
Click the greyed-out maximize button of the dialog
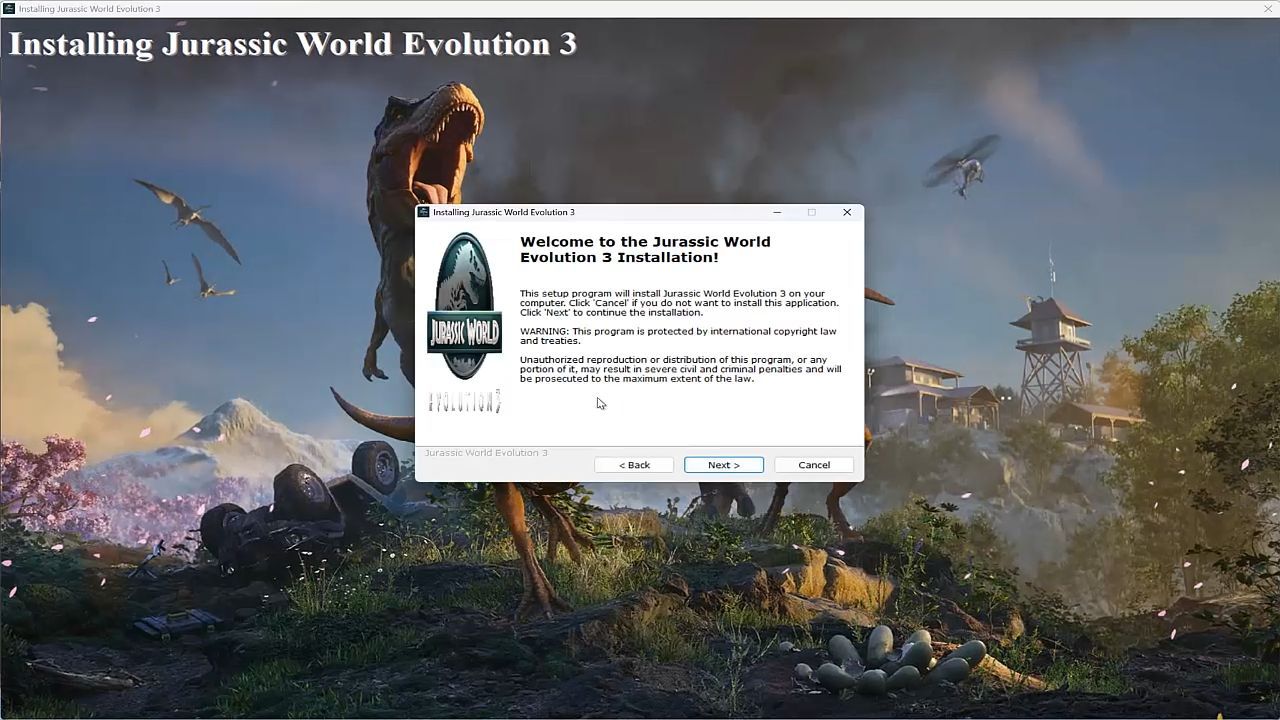tap(811, 212)
